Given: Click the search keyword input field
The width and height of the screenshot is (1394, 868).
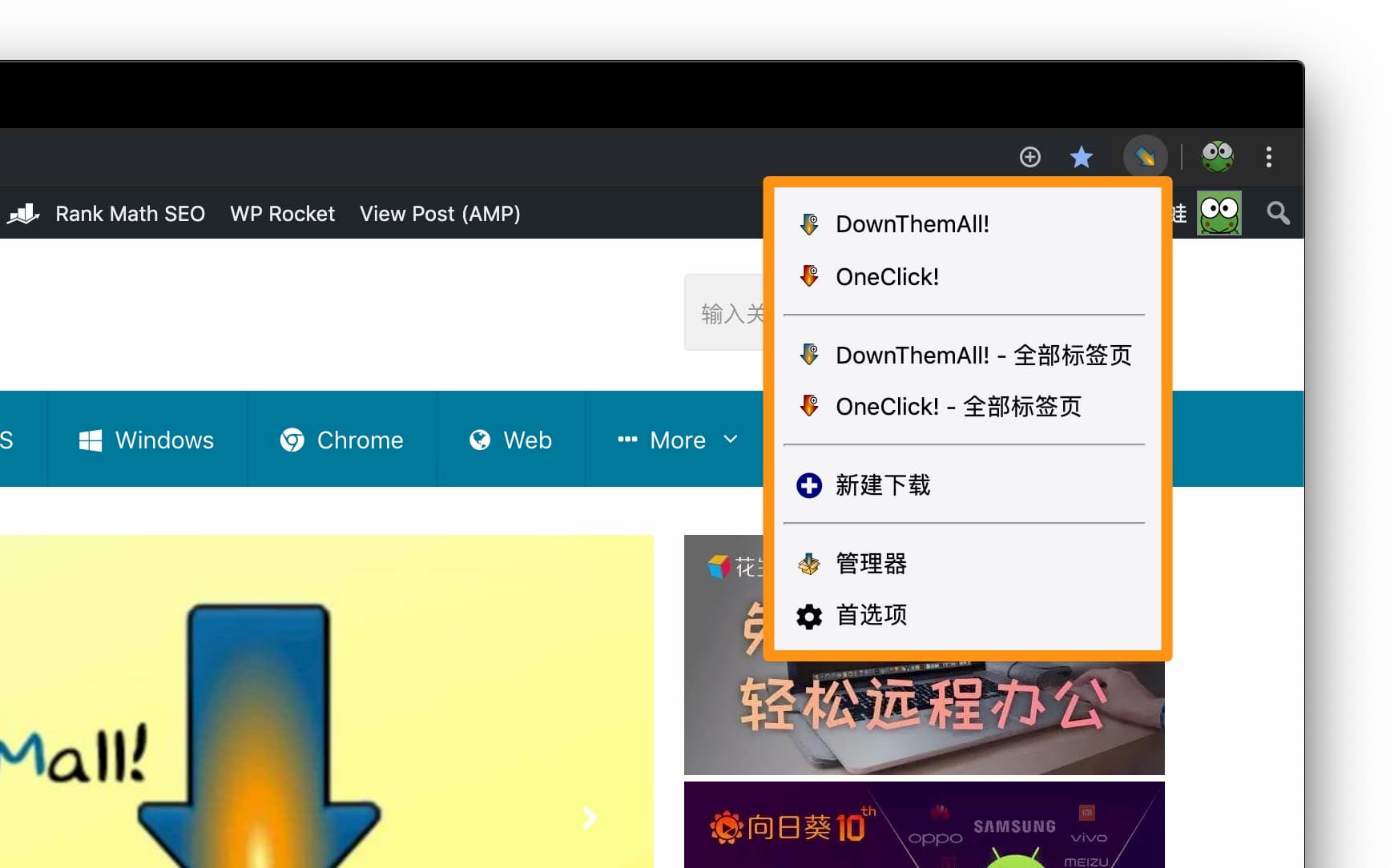Looking at the screenshot, I should pyautogui.click(x=724, y=312).
